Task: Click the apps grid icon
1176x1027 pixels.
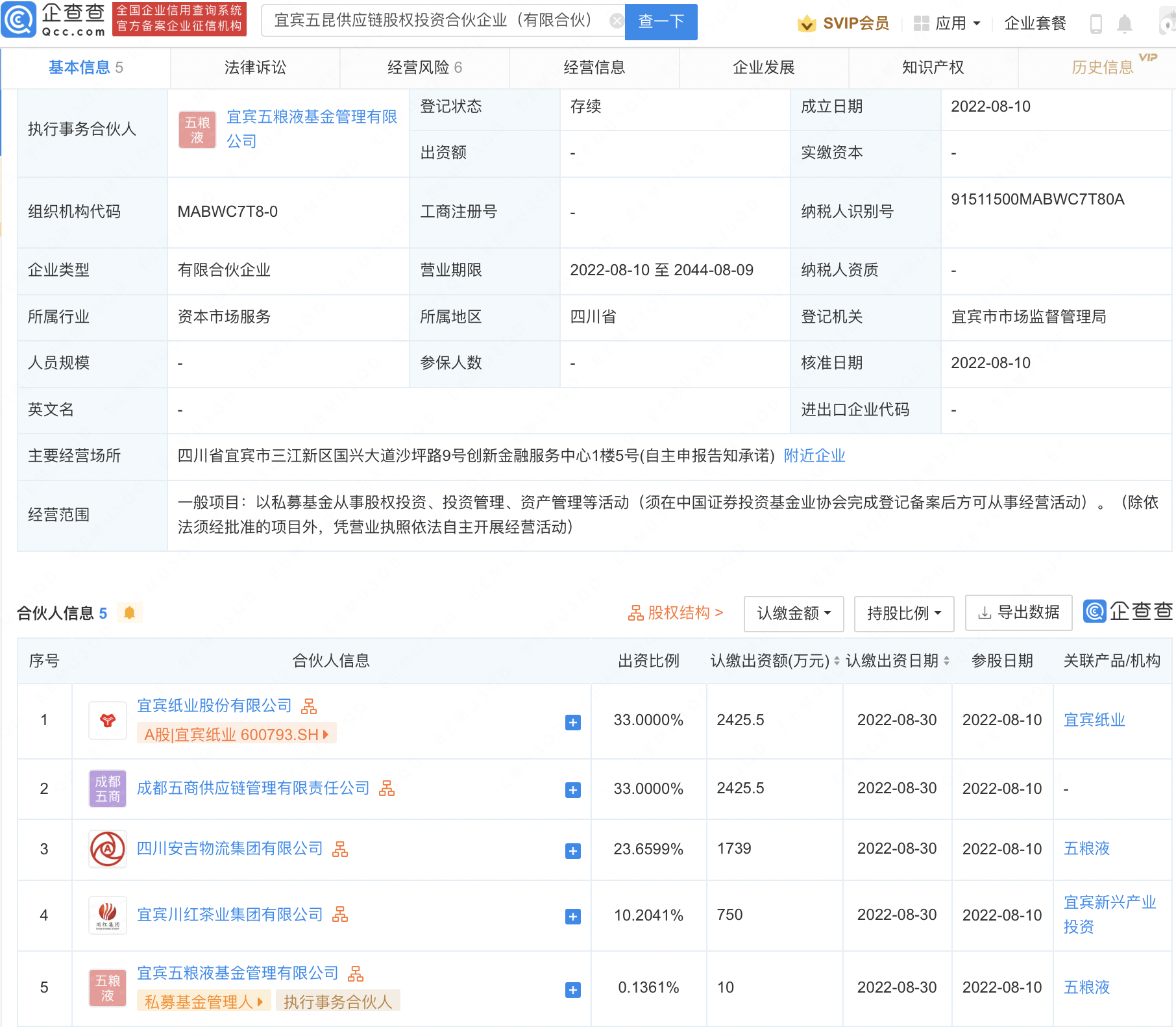Action: tap(921, 23)
